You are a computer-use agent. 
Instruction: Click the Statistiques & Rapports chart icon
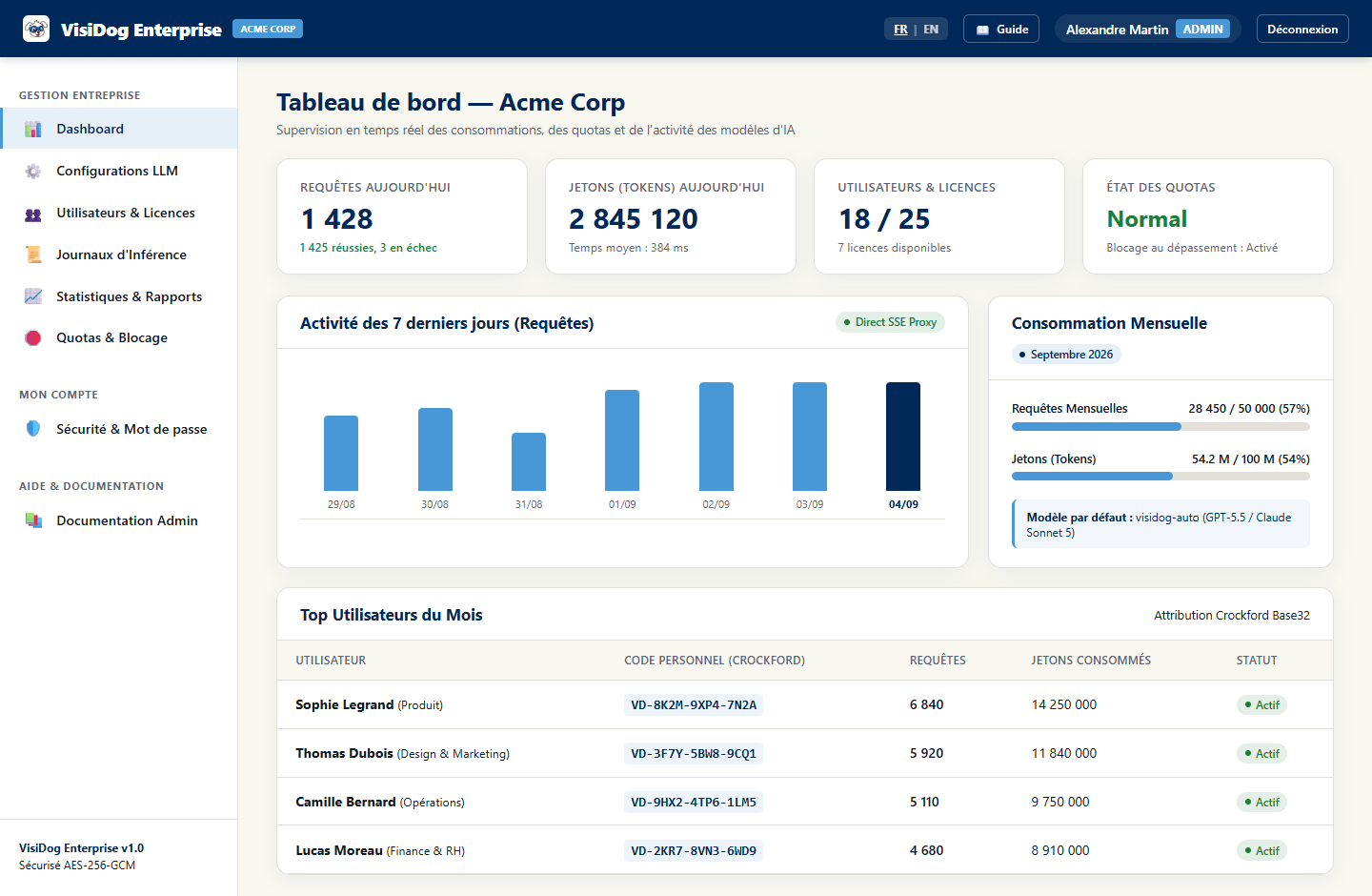pos(33,296)
